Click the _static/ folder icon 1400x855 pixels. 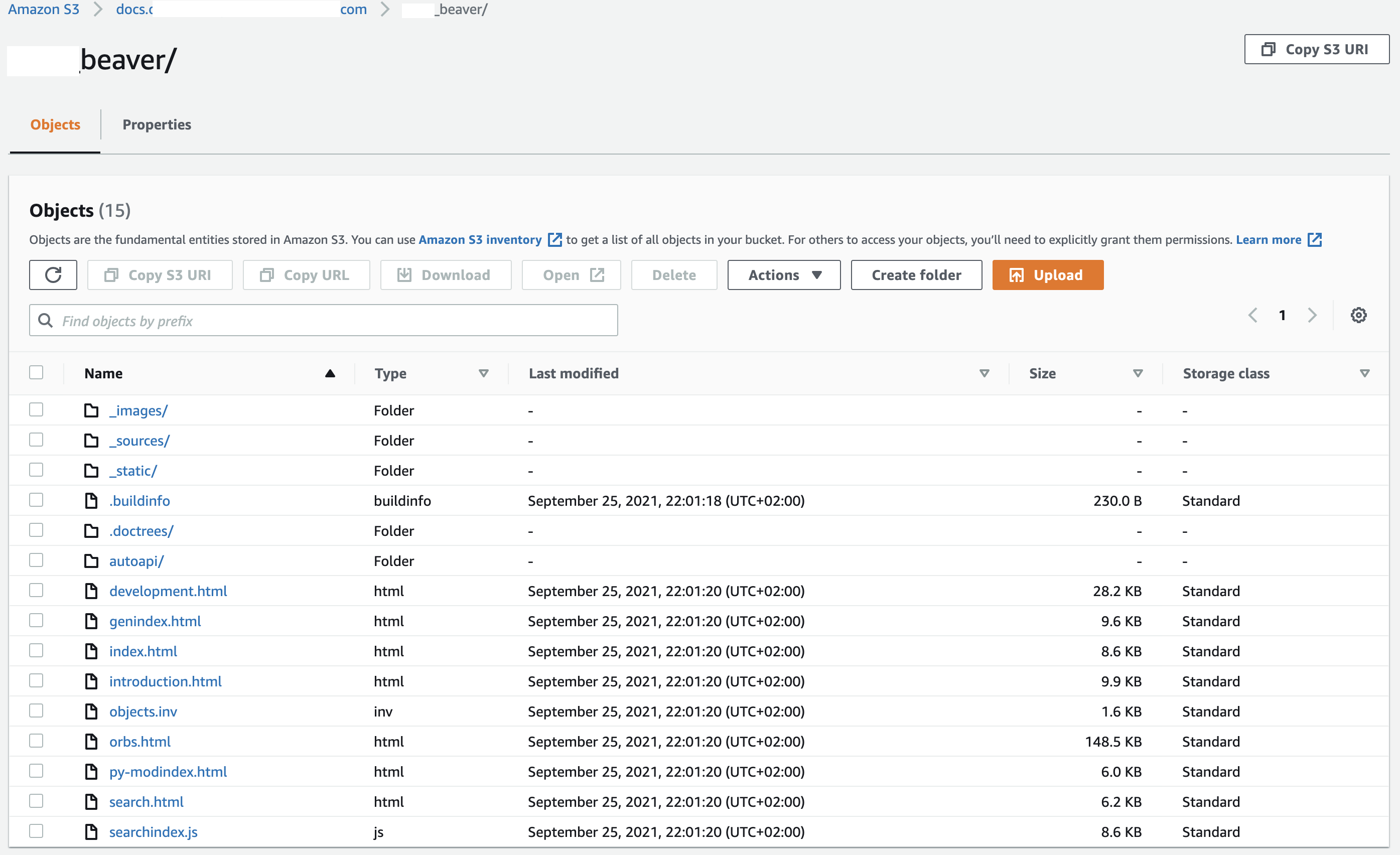91,470
